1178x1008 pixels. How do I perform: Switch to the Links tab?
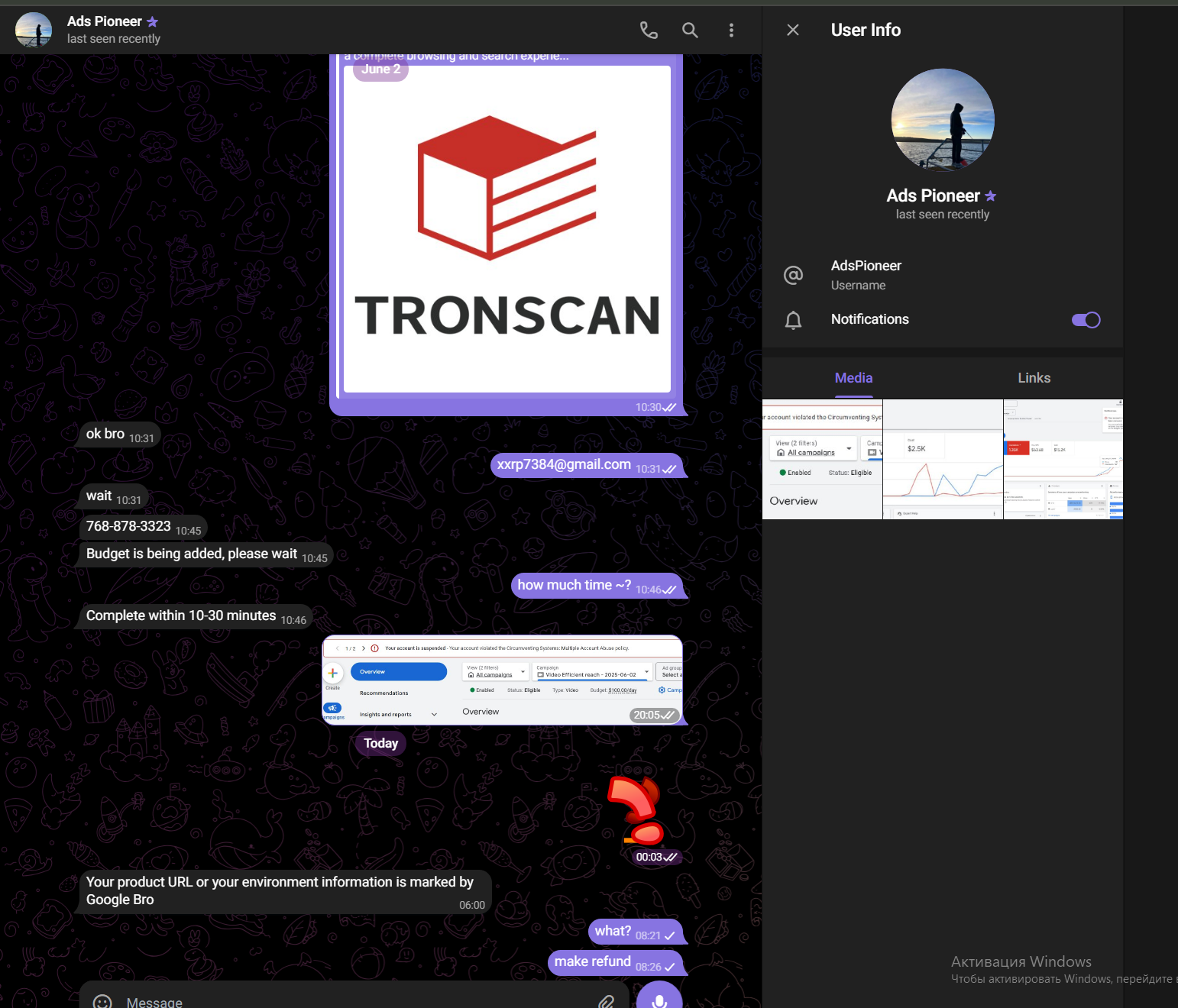[1034, 378]
